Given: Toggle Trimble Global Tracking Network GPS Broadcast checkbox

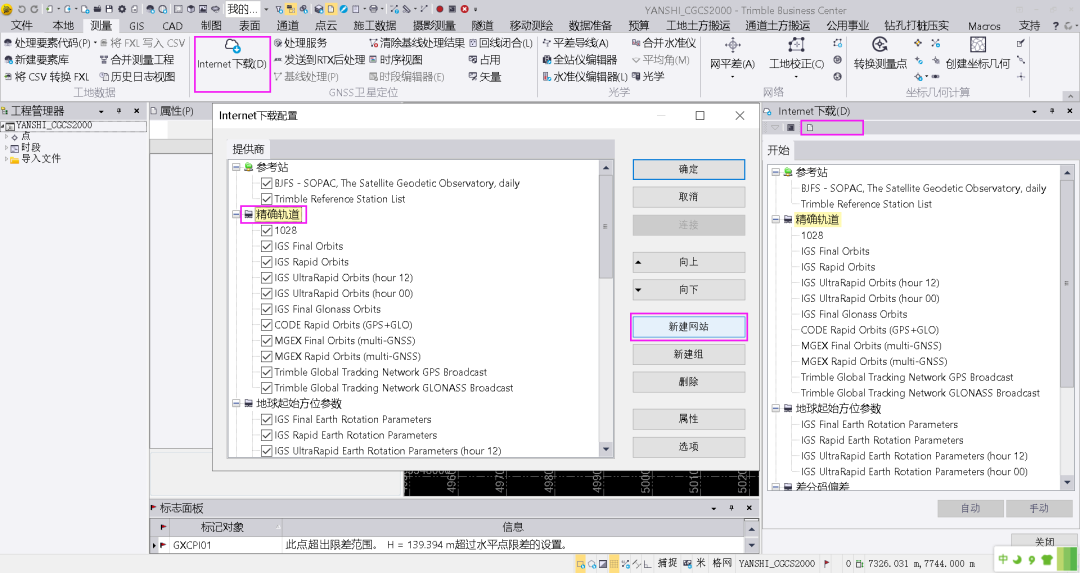Looking at the screenshot, I should tap(267, 372).
